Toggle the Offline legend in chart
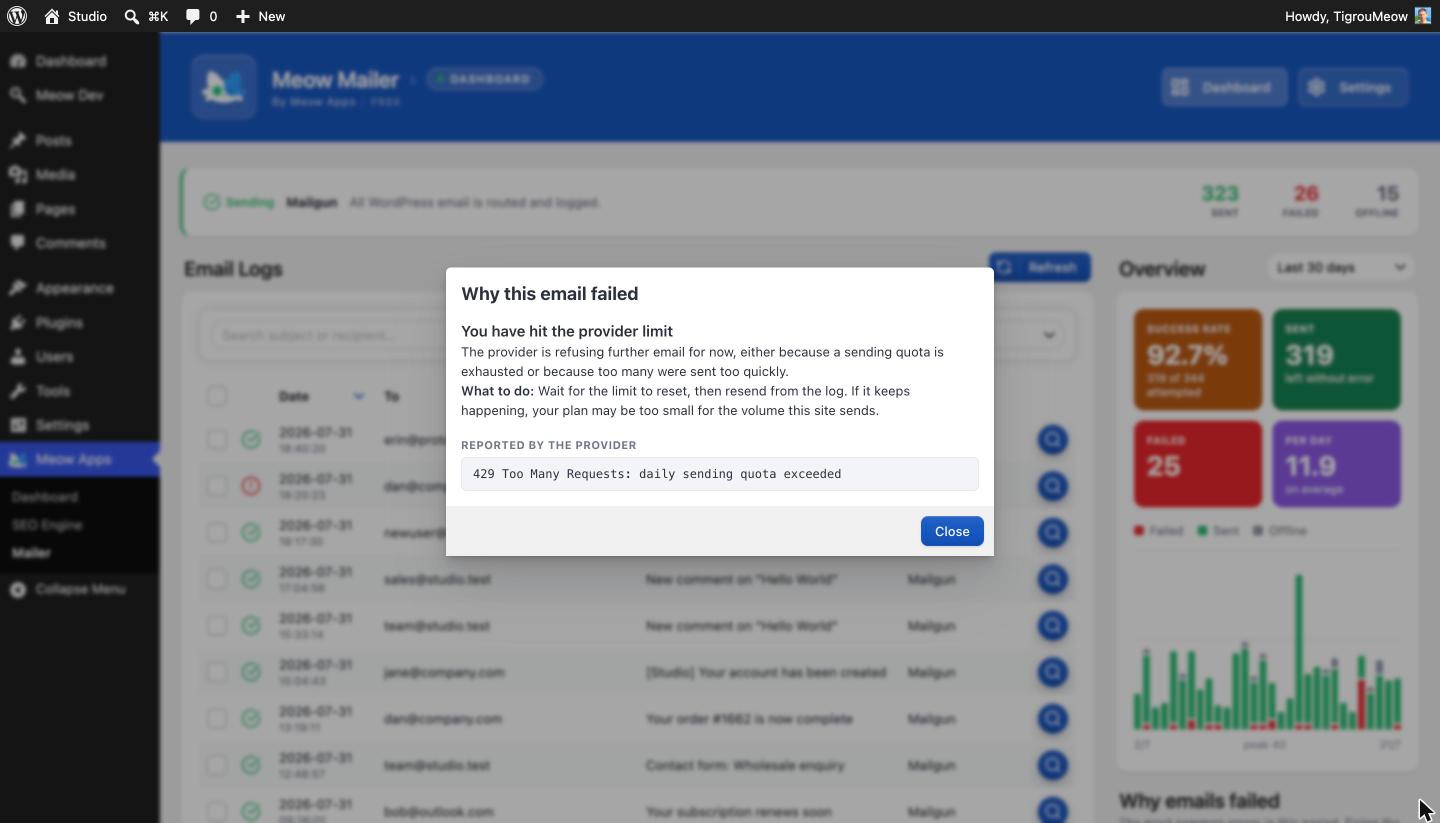1440x823 pixels. click(1280, 531)
